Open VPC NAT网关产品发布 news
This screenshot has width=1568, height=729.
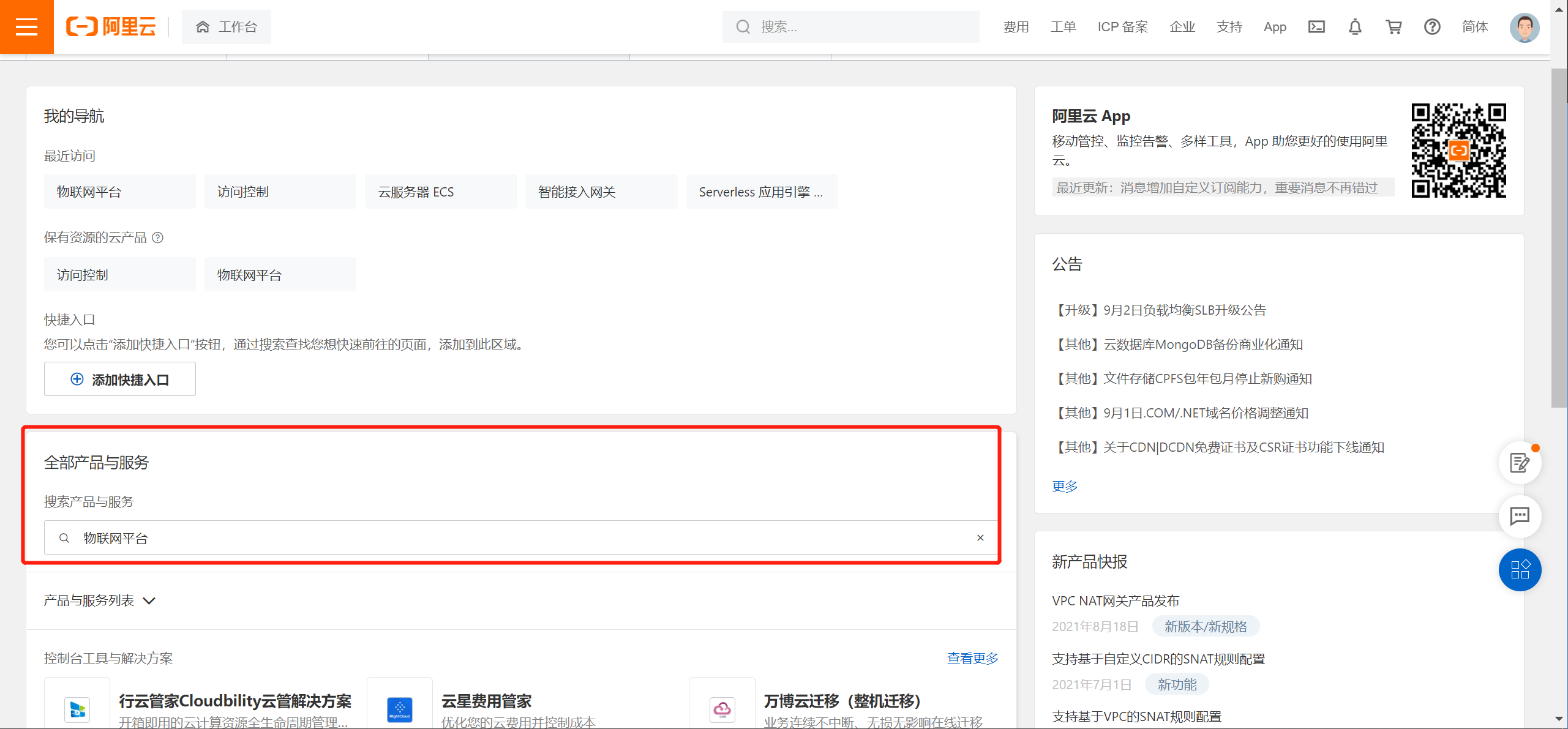(1116, 600)
